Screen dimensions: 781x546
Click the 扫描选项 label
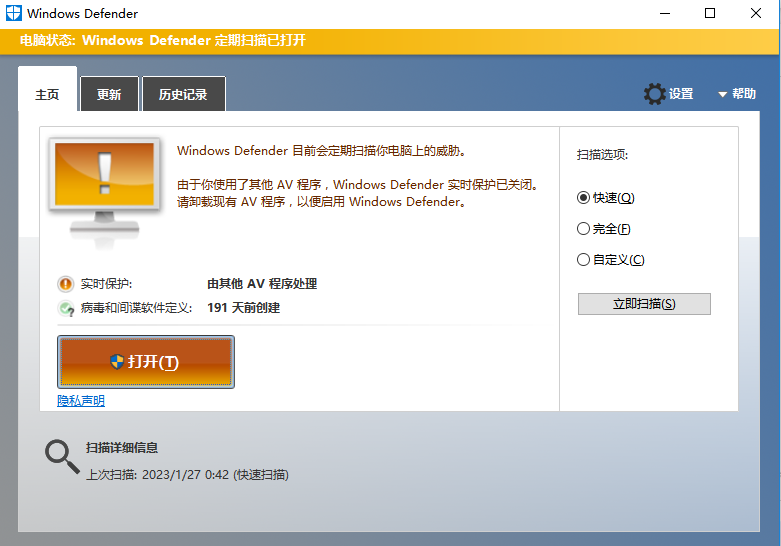pos(602,154)
